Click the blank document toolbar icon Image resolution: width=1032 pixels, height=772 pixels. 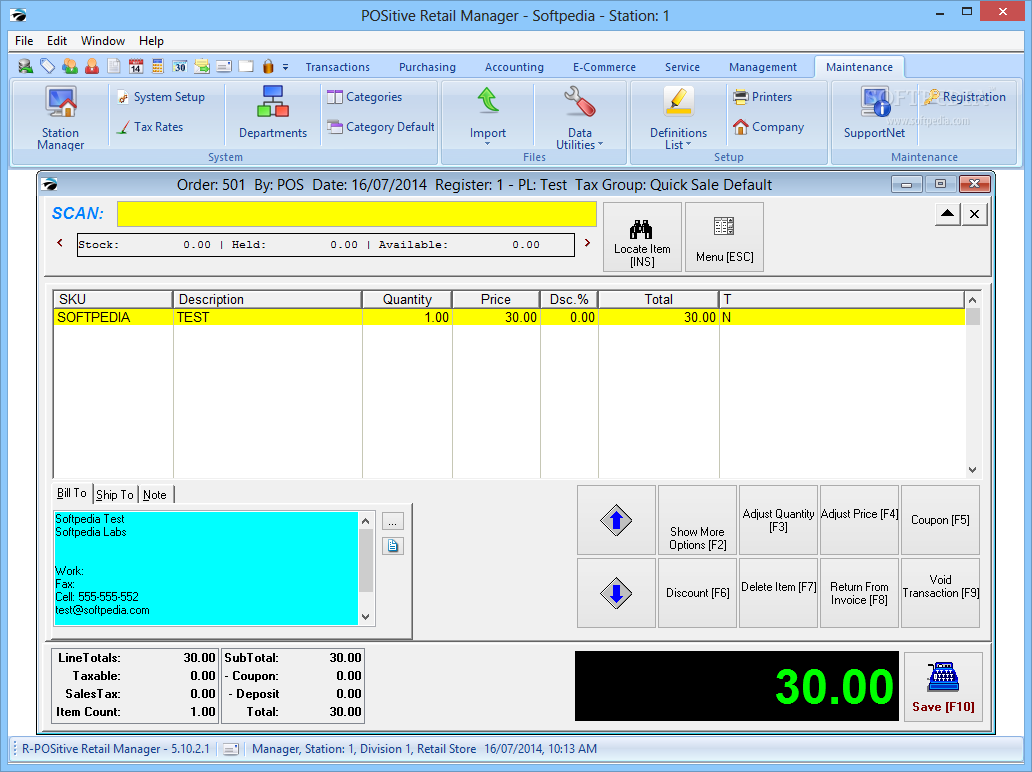(x=114, y=66)
